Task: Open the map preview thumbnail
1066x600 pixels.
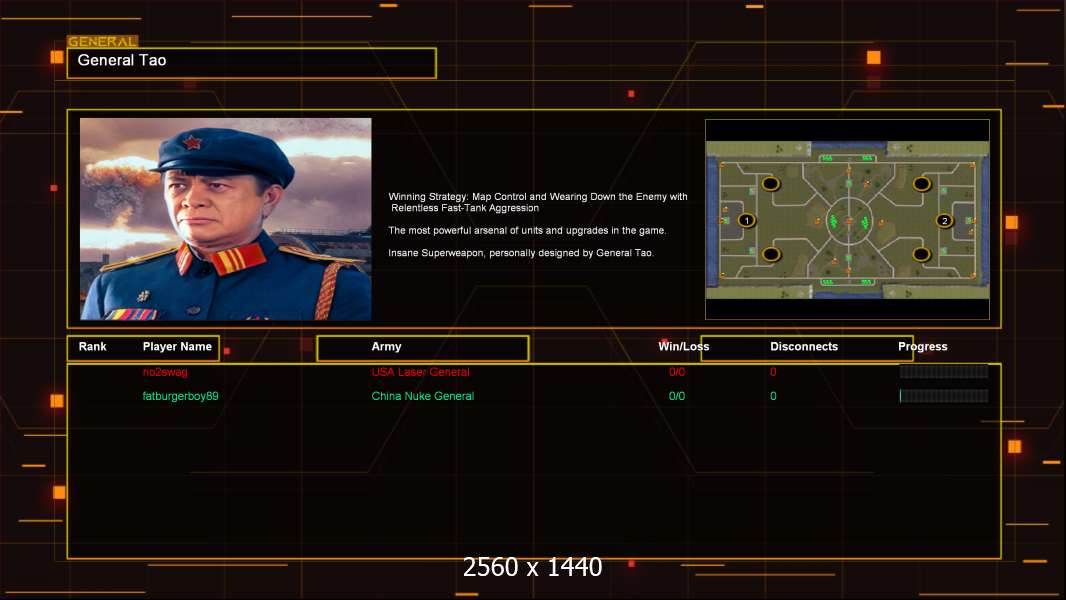Action: click(847, 219)
